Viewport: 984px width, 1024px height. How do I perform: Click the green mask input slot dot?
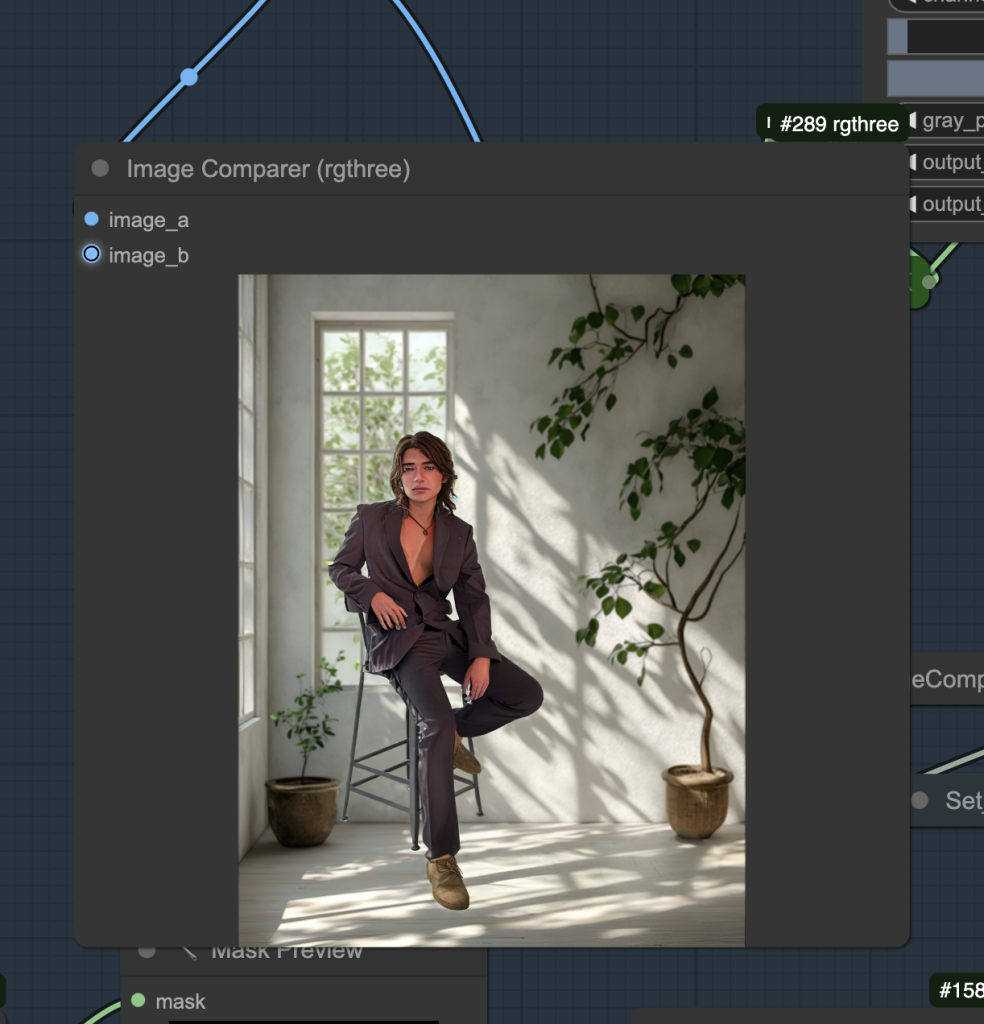coord(138,1000)
